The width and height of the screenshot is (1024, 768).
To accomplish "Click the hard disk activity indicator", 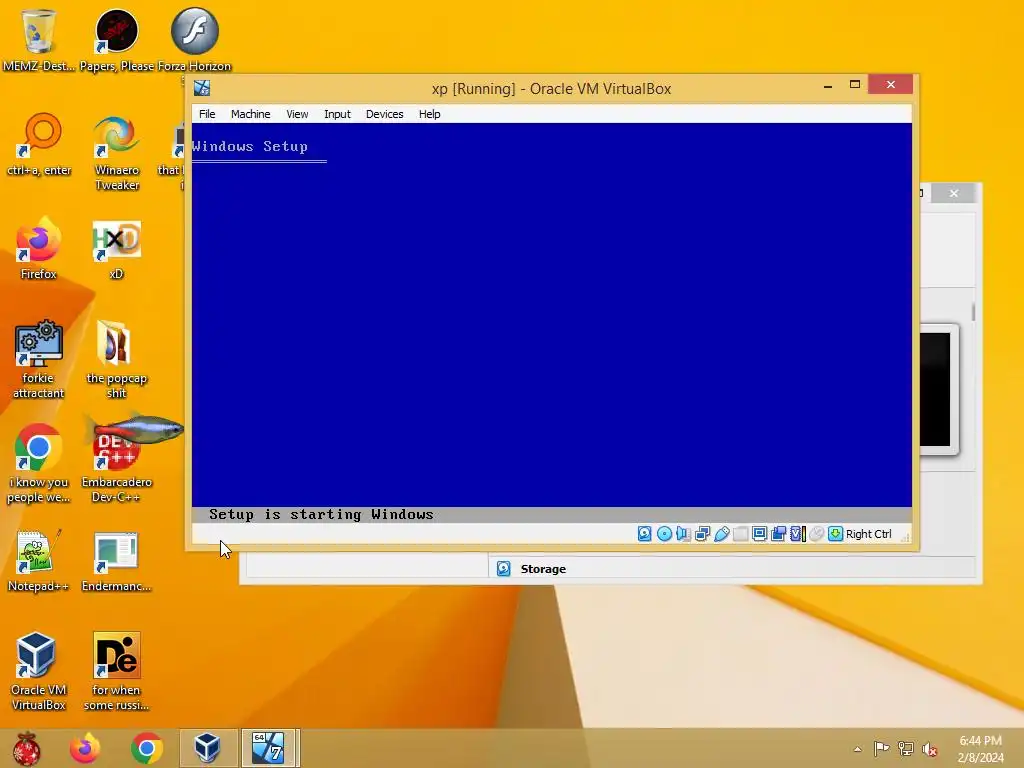I will pos(645,534).
